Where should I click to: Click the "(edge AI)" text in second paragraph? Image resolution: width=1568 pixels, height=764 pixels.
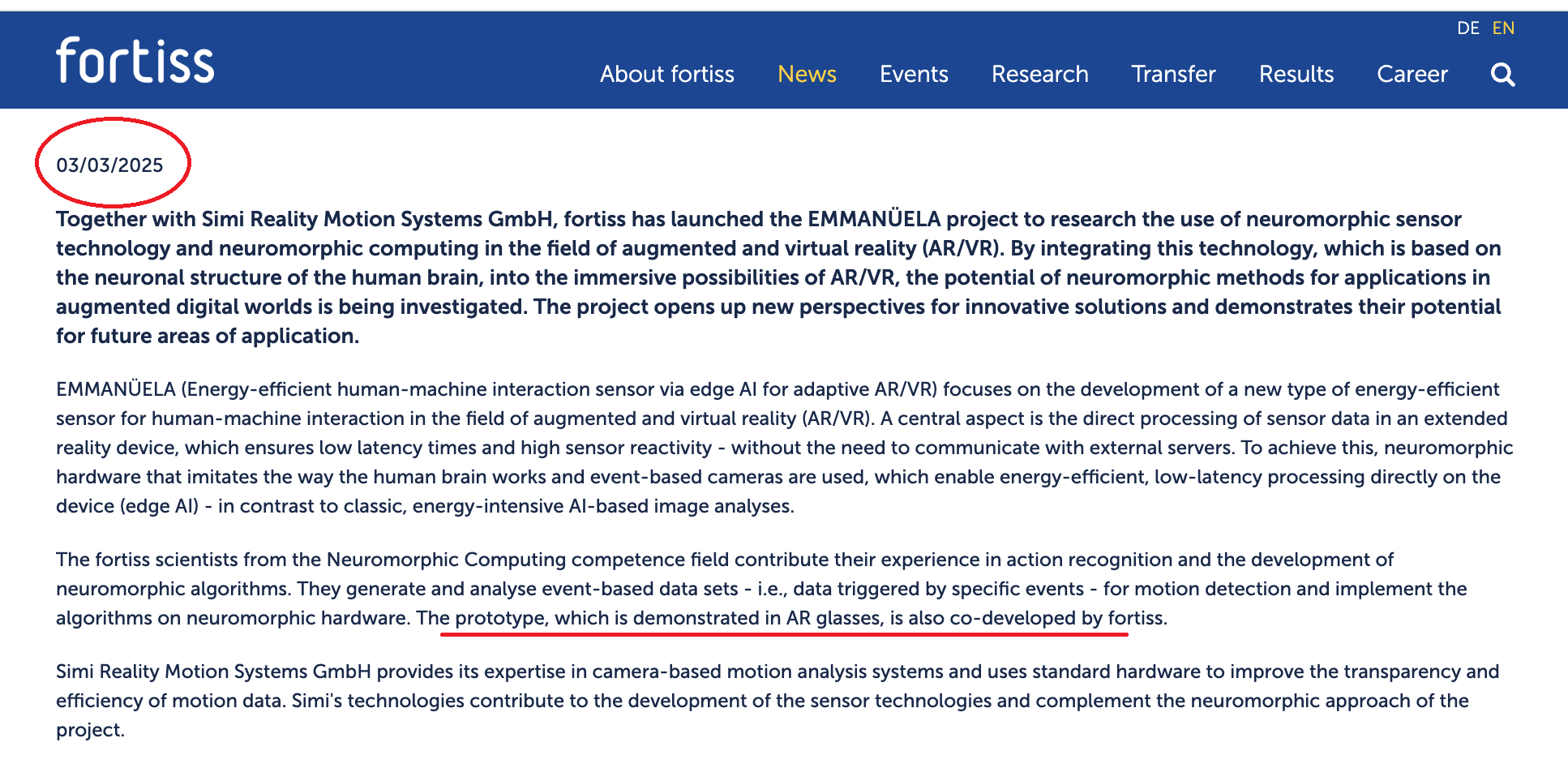pos(159,506)
